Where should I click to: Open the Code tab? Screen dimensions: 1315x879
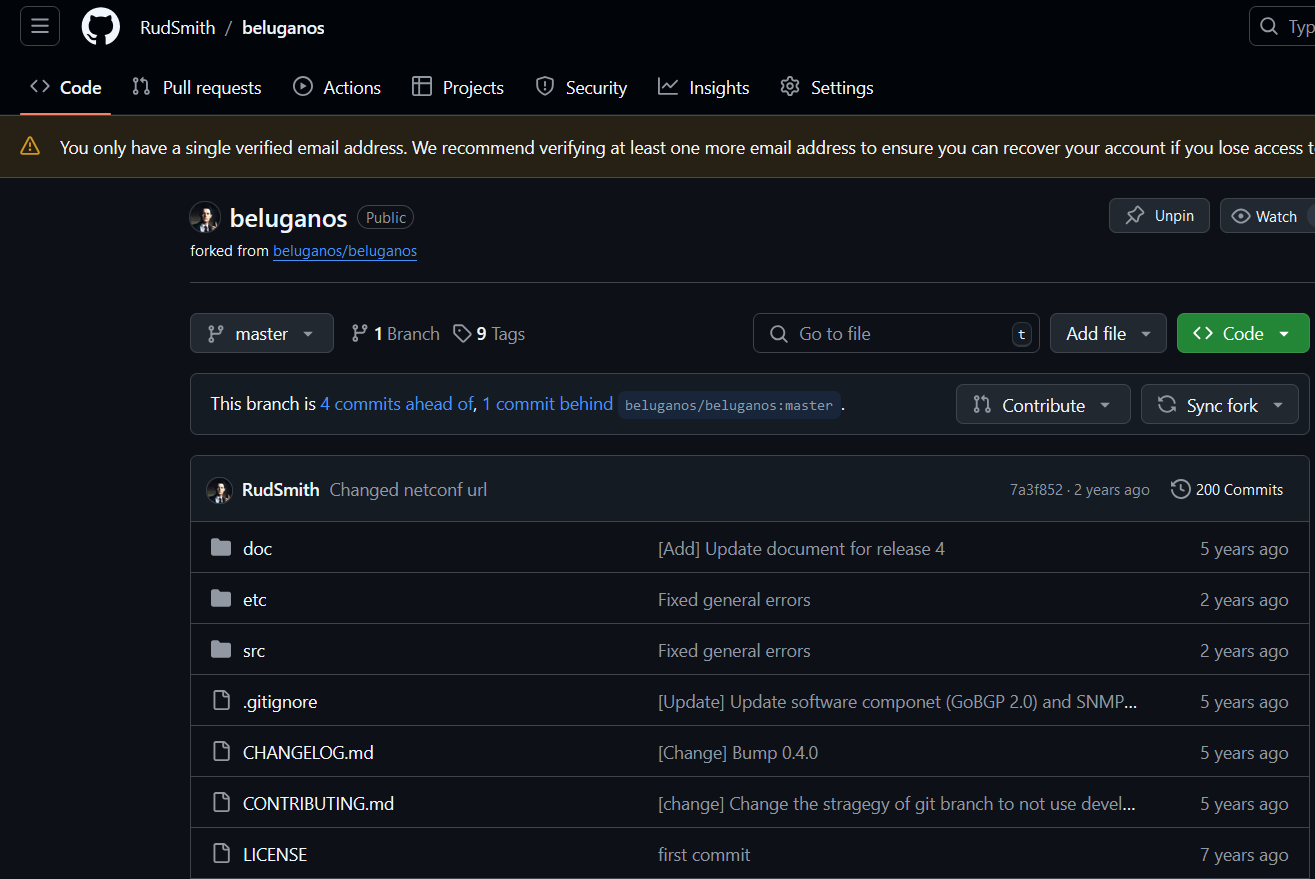tap(66, 88)
